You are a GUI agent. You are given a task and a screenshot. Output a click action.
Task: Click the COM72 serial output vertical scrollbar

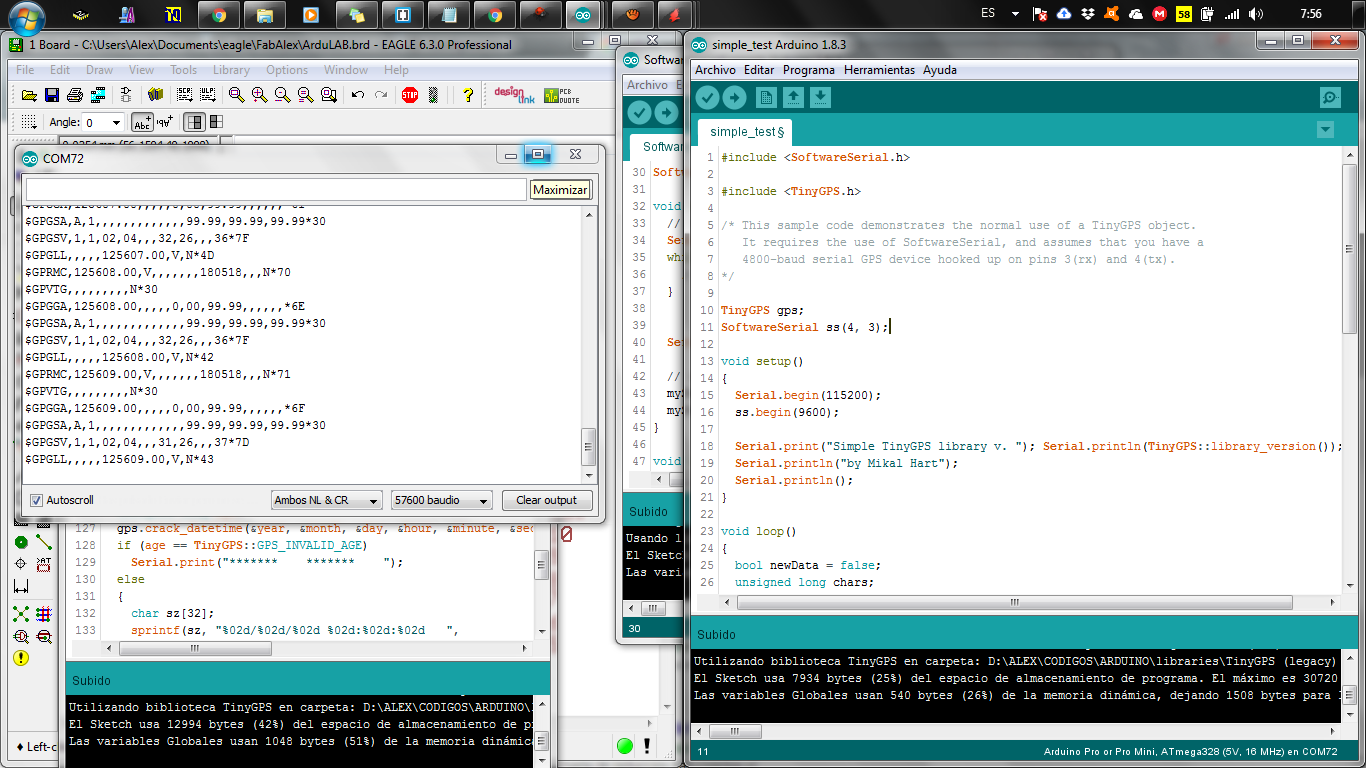(x=588, y=346)
